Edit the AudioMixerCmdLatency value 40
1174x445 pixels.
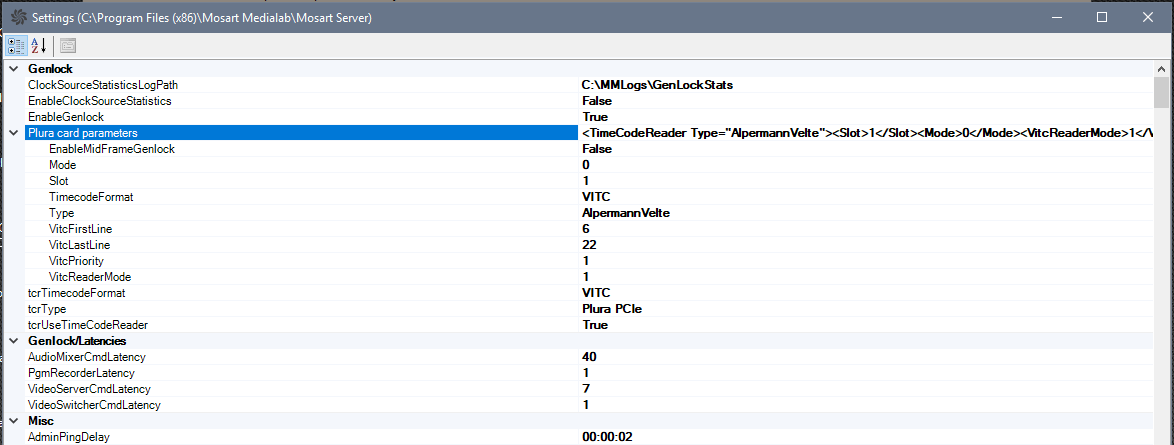tap(590, 357)
